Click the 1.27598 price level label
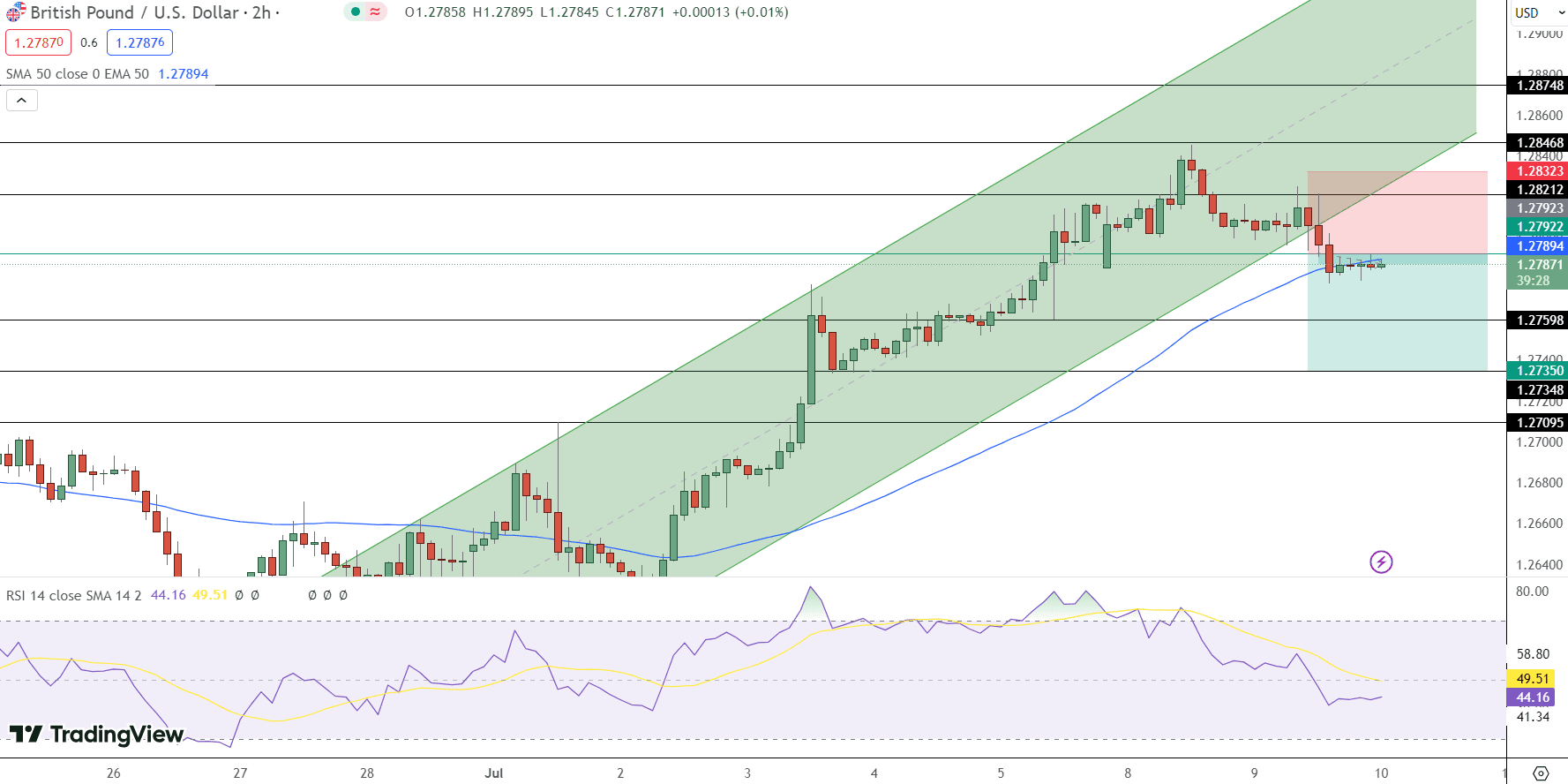Image resolution: width=1568 pixels, height=784 pixels. point(1539,320)
